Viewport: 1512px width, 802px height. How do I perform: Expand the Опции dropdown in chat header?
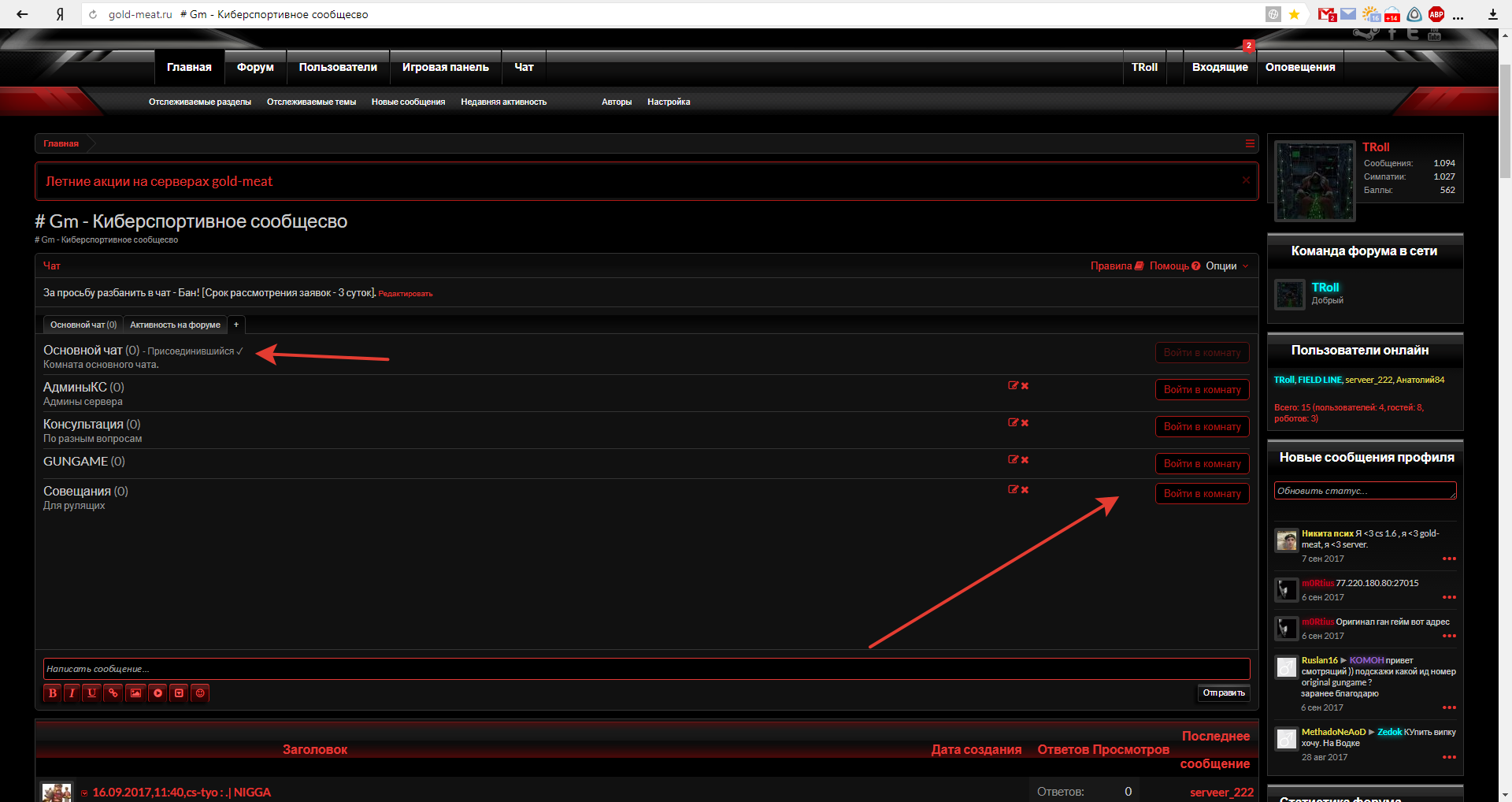pyautogui.click(x=1226, y=266)
